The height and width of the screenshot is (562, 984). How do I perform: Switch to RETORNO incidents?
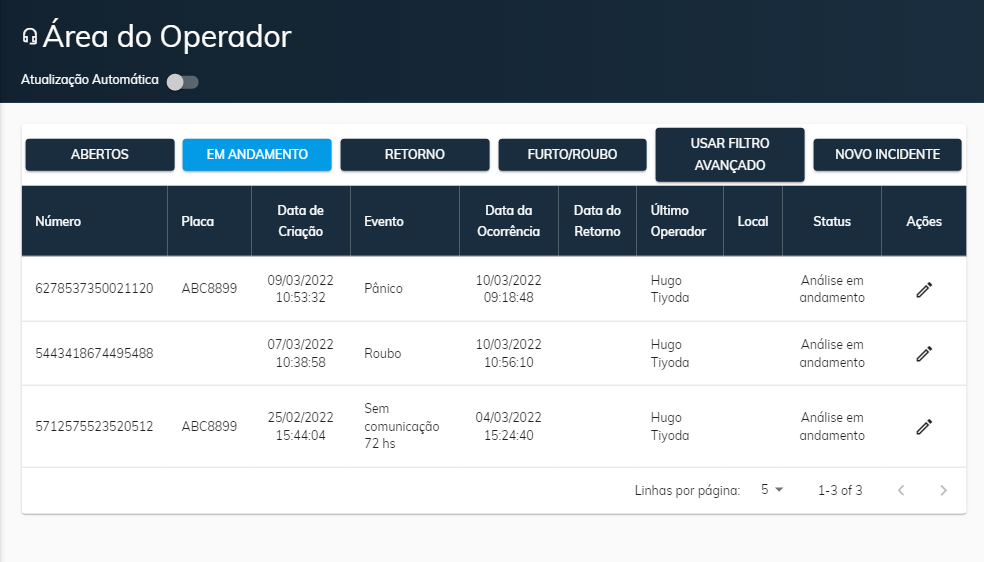point(415,154)
